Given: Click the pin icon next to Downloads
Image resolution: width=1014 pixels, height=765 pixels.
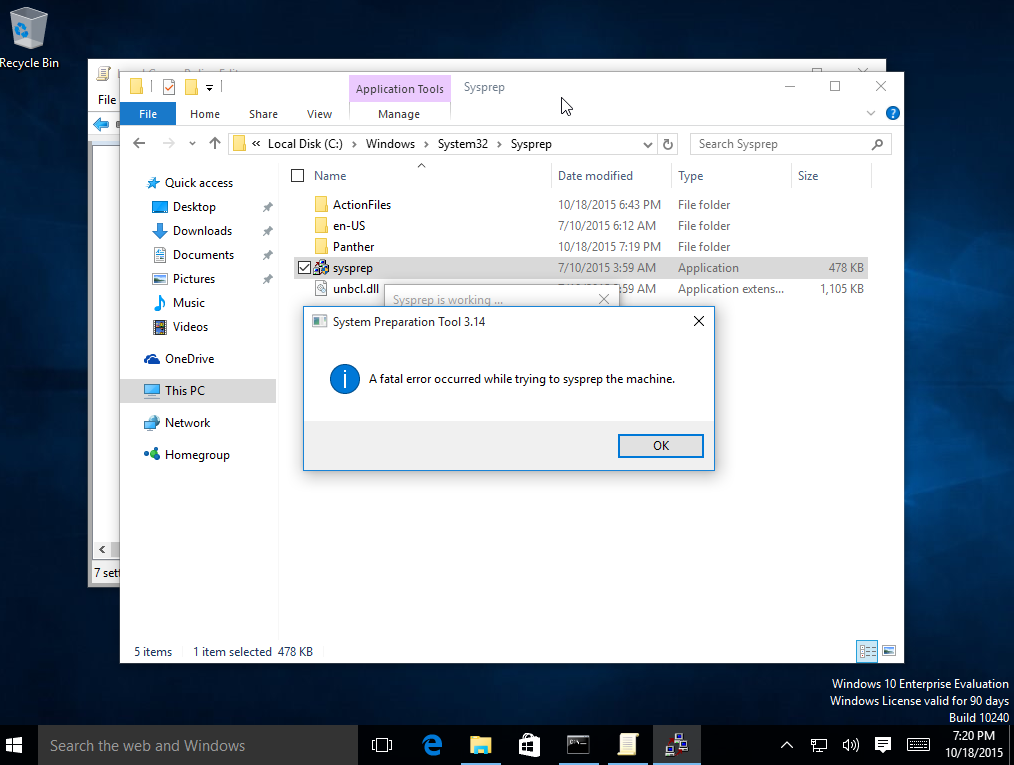Looking at the screenshot, I should click(267, 231).
